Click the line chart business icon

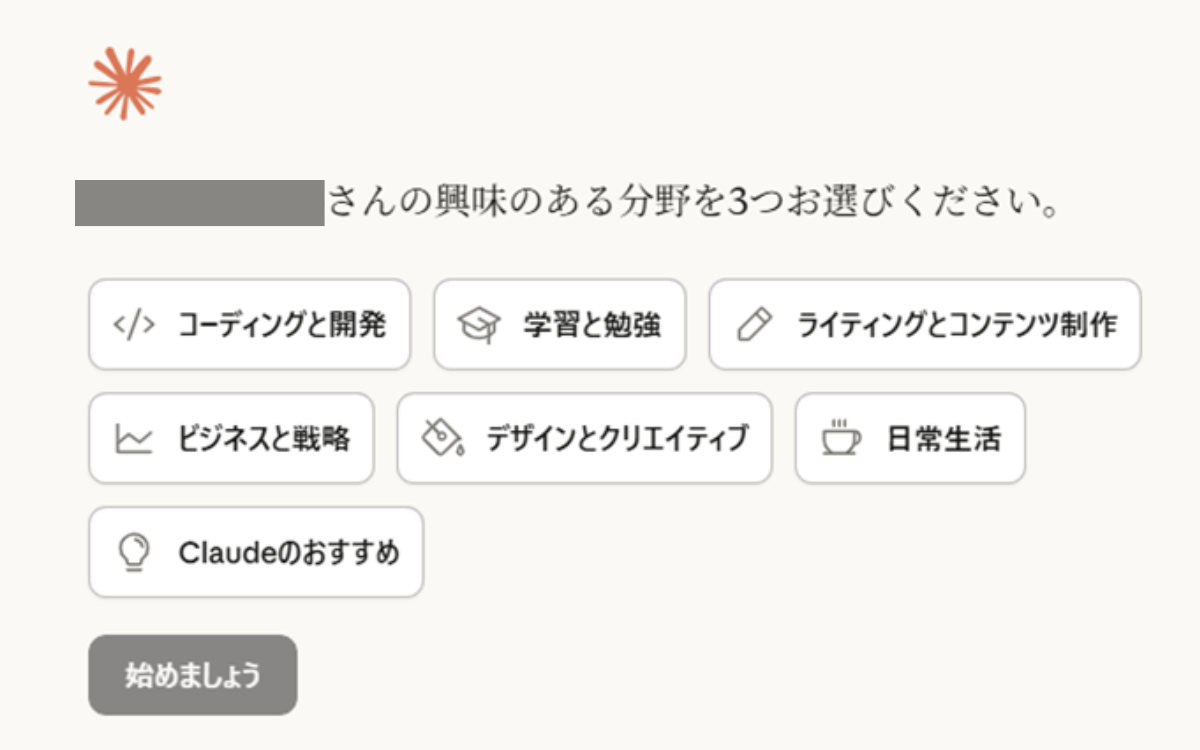tap(134, 439)
